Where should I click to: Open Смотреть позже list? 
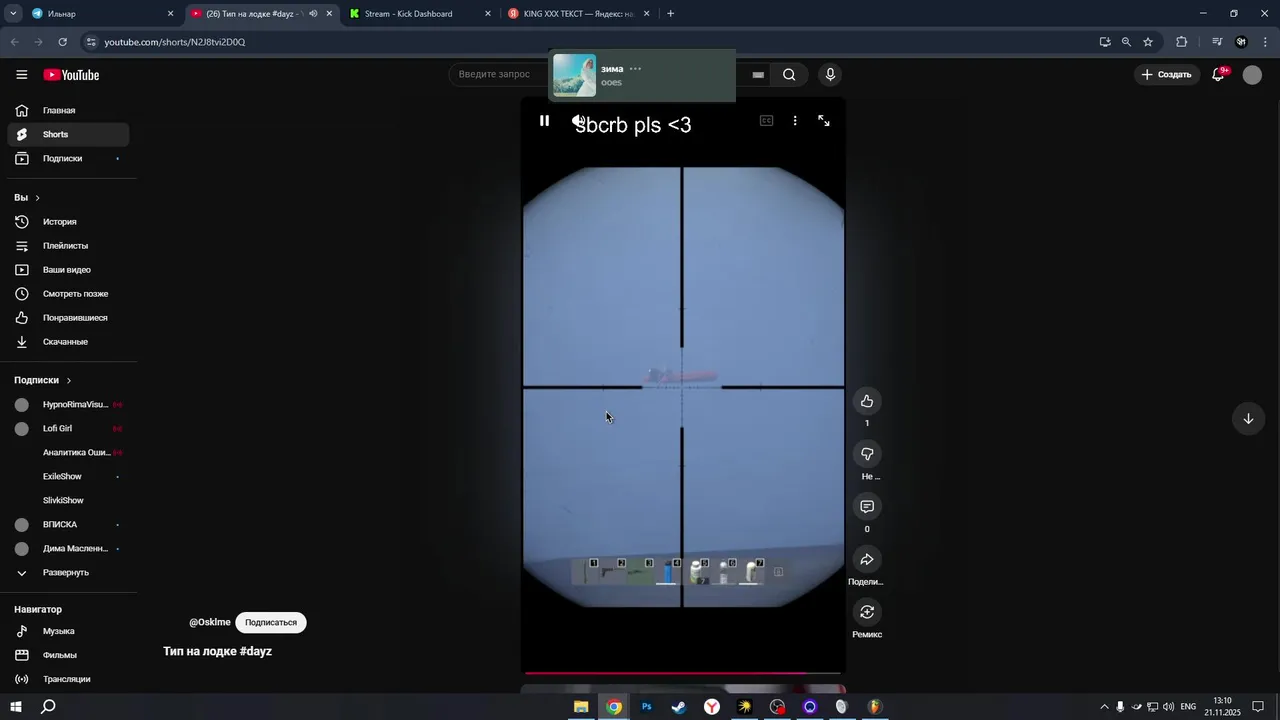(68, 294)
